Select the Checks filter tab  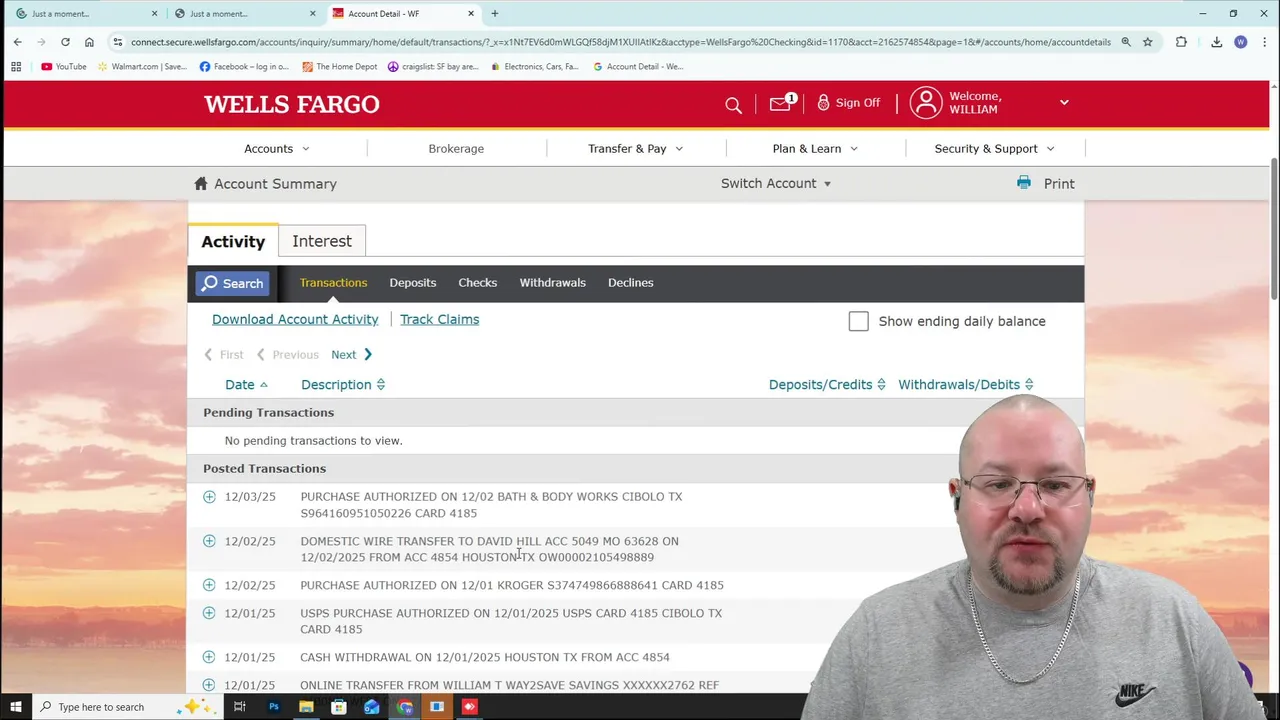[477, 283]
